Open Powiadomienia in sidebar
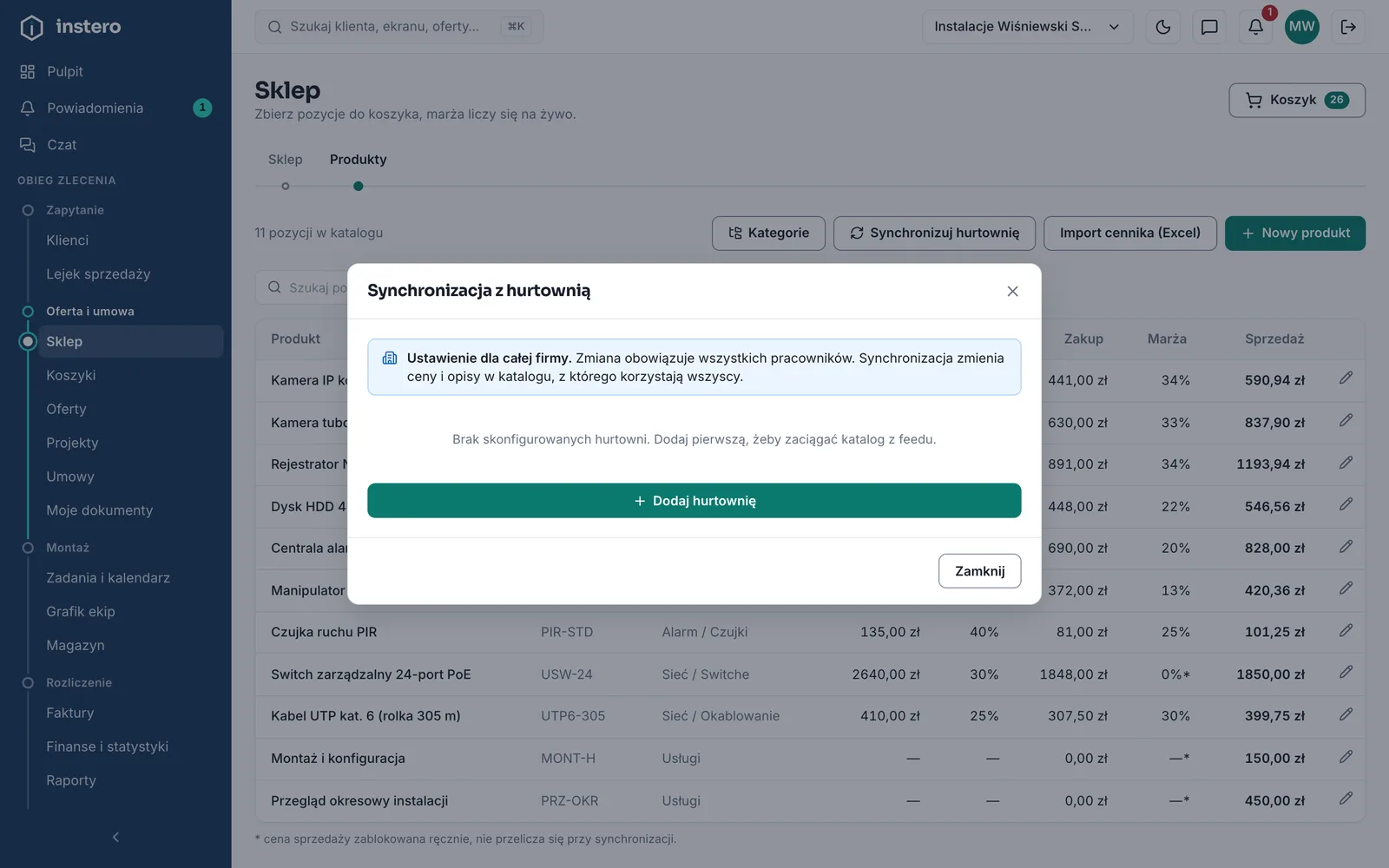 (115, 108)
